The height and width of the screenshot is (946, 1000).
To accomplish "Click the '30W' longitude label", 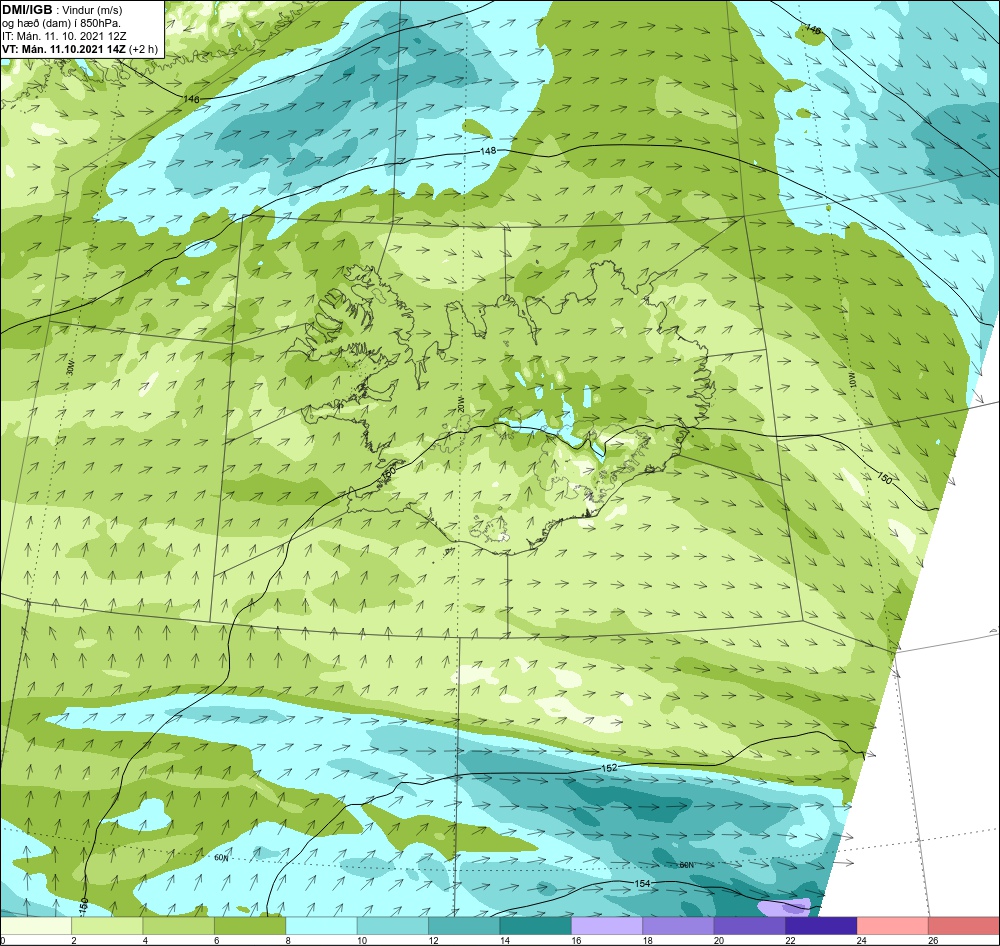I will (x=70, y=367).
